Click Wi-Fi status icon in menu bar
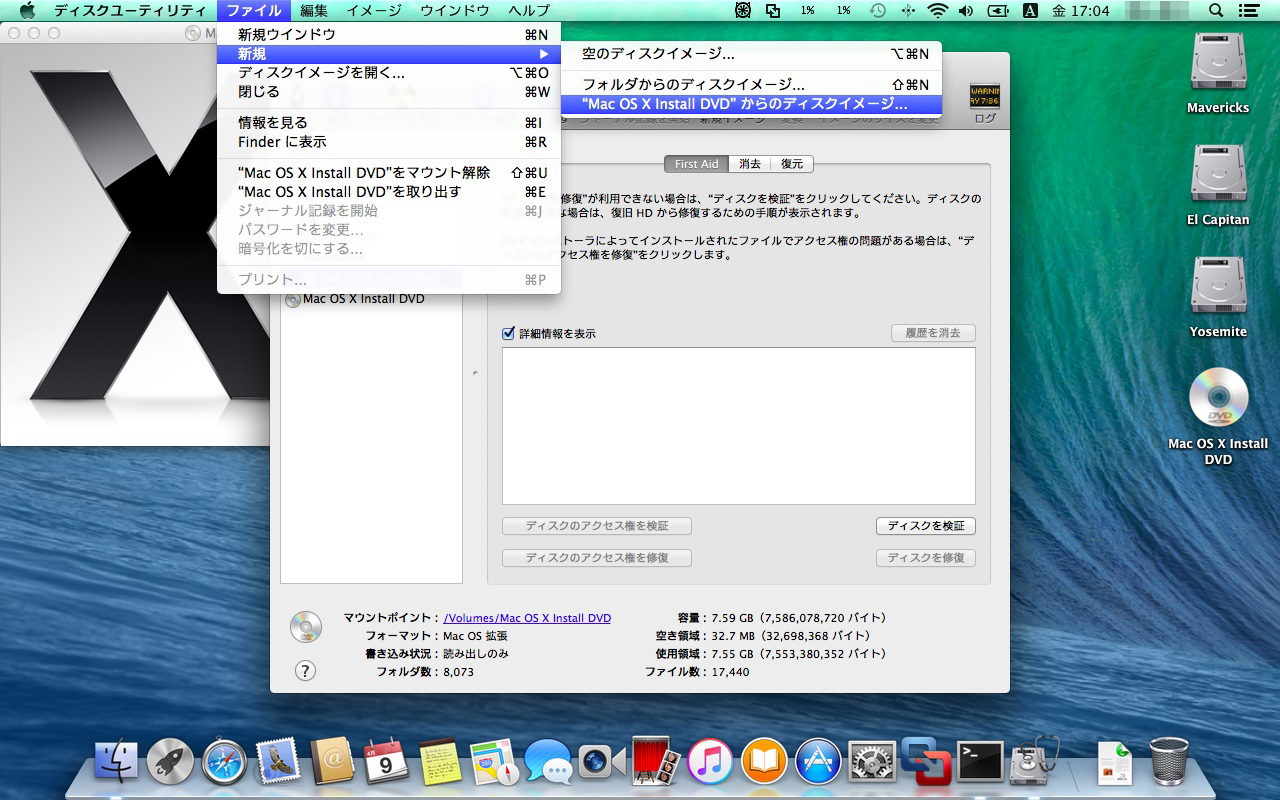The width and height of the screenshot is (1280, 800). (x=937, y=11)
